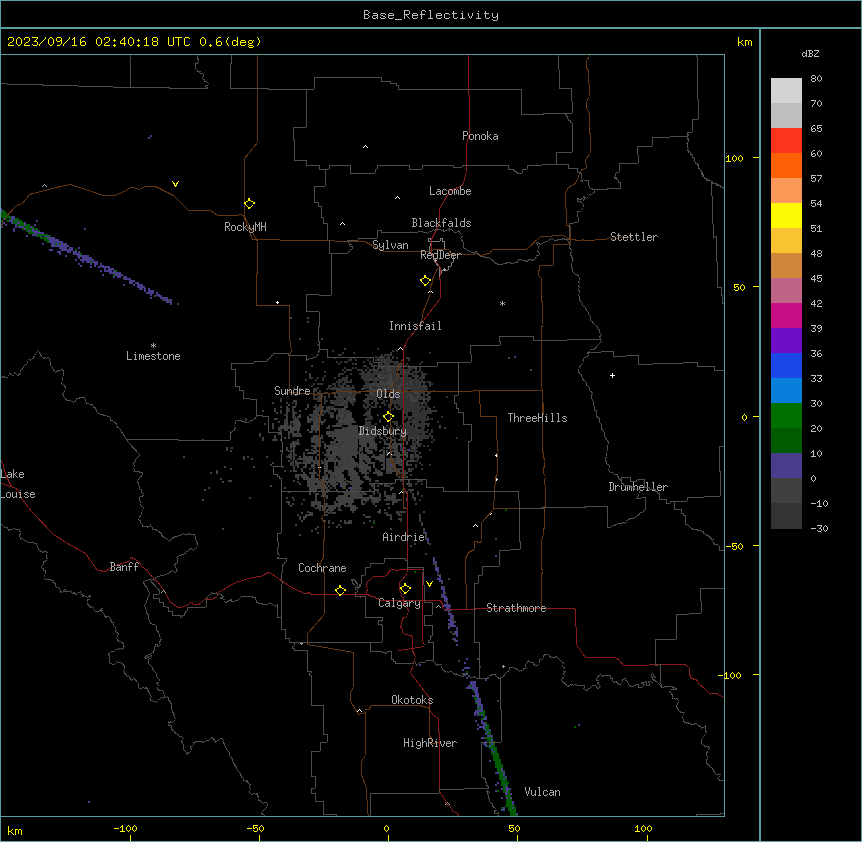Click the RedDeer city label
This screenshot has height=842, width=862.
point(440,255)
